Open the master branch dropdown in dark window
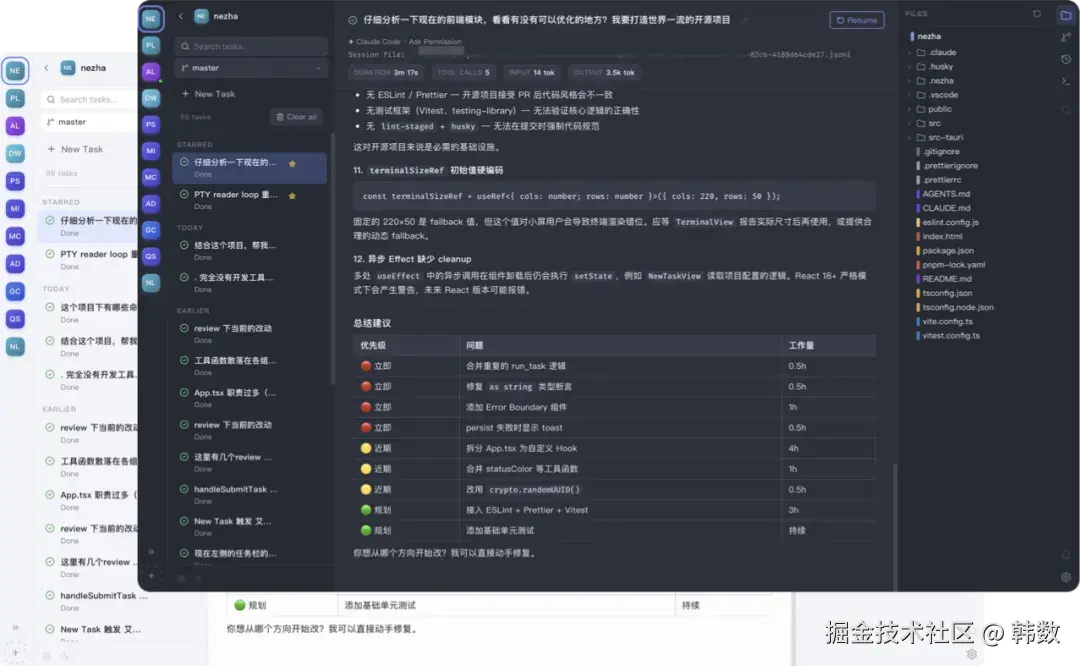Screen dimensions: 1080x666 [250, 68]
